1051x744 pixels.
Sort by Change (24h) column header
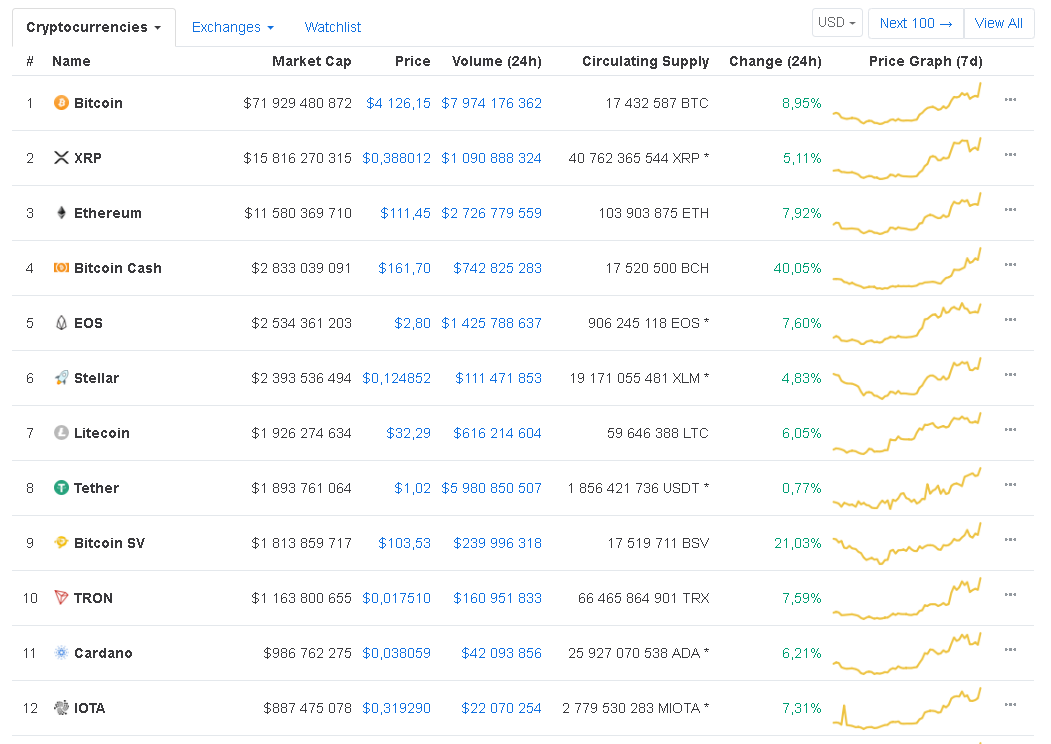(x=775, y=61)
